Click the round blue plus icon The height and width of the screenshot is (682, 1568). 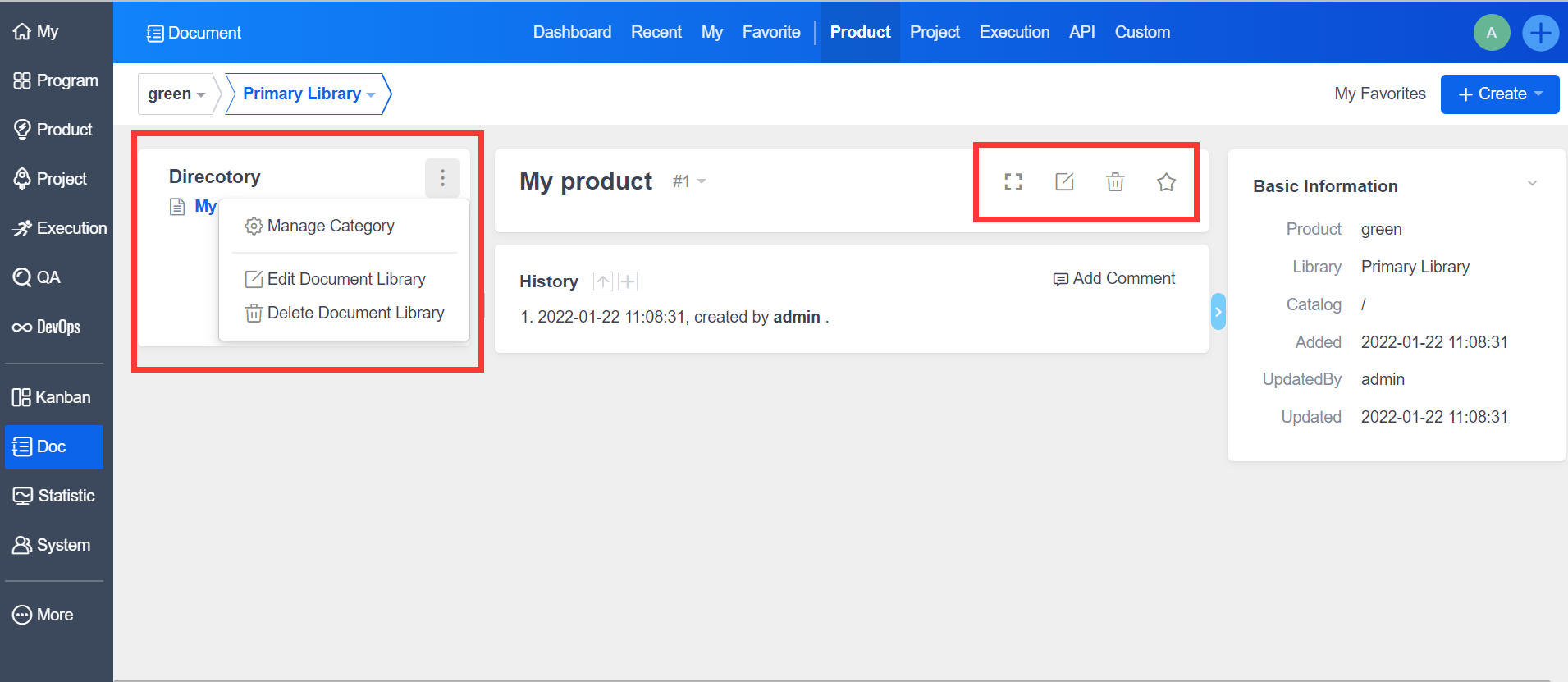(1540, 34)
